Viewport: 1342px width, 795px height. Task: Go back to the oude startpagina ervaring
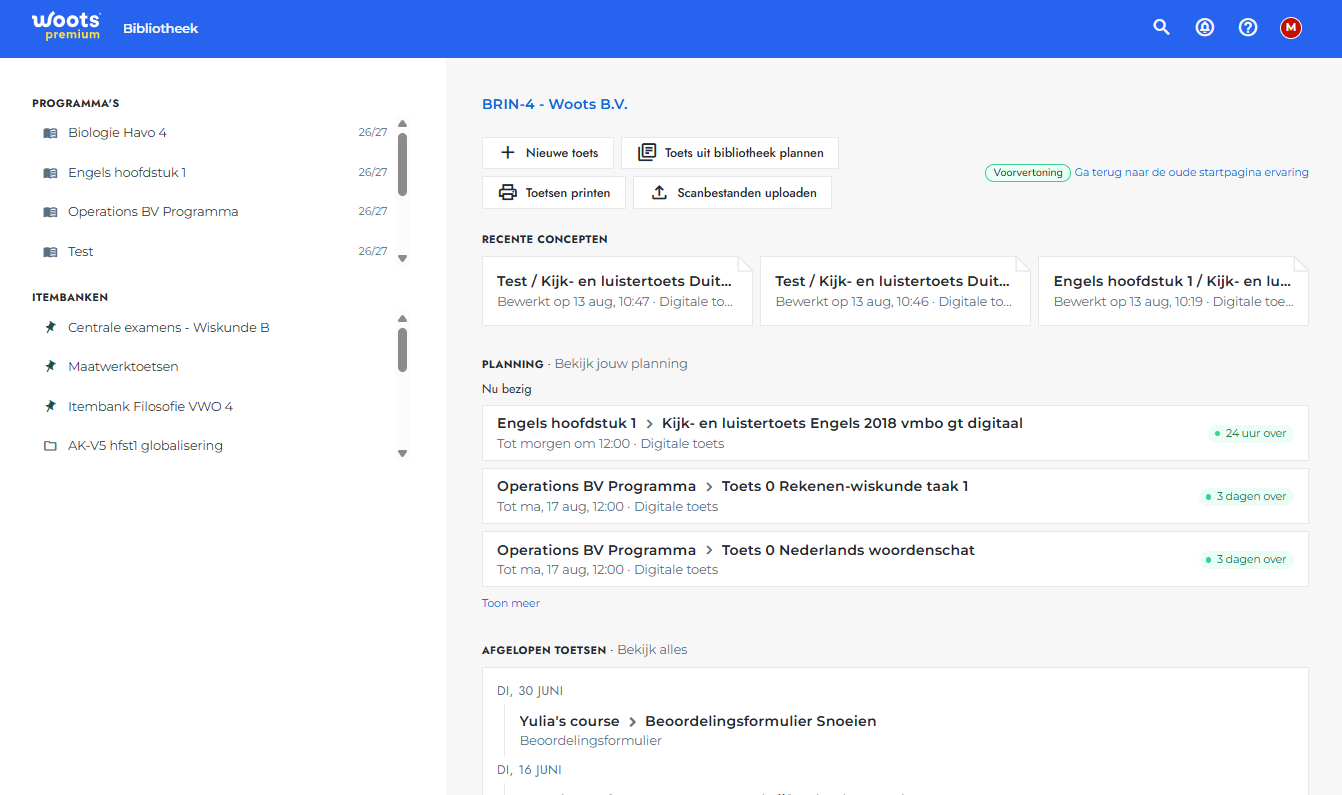point(1192,172)
